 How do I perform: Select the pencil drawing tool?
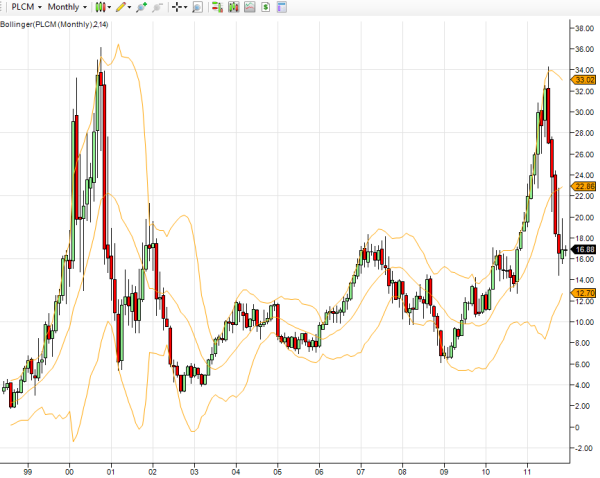[121, 7]
